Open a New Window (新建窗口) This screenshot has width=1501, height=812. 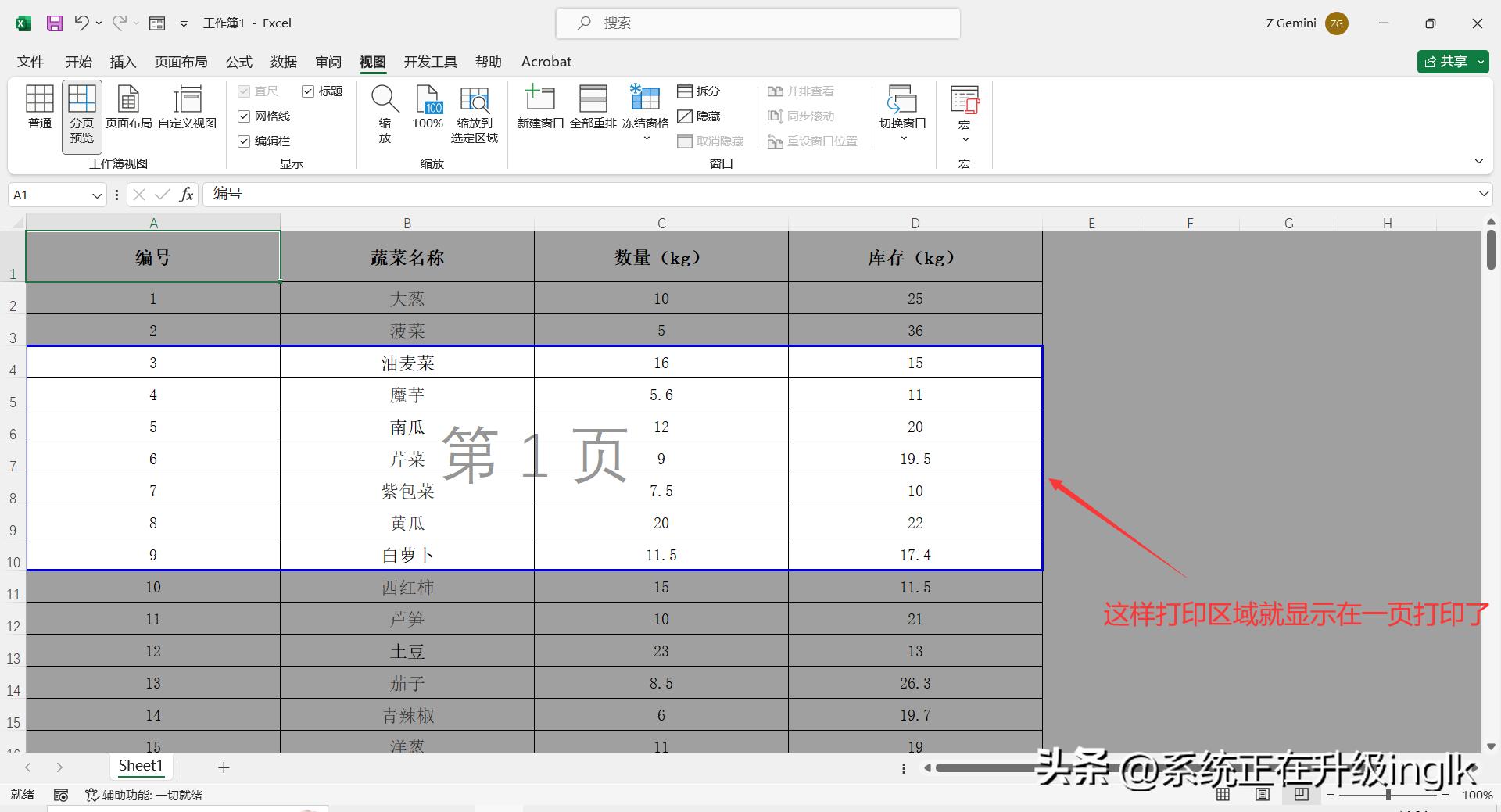pyautogui.click(x=540, y=107)
